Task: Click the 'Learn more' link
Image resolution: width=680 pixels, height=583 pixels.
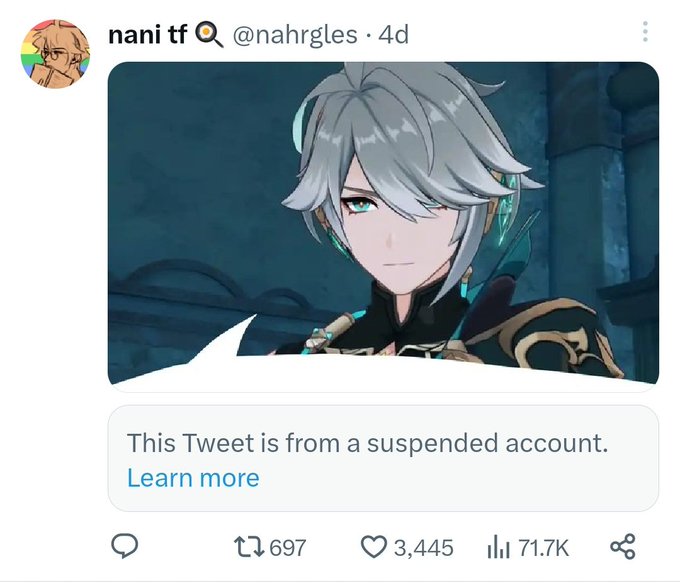Action: tap(193, 478)
